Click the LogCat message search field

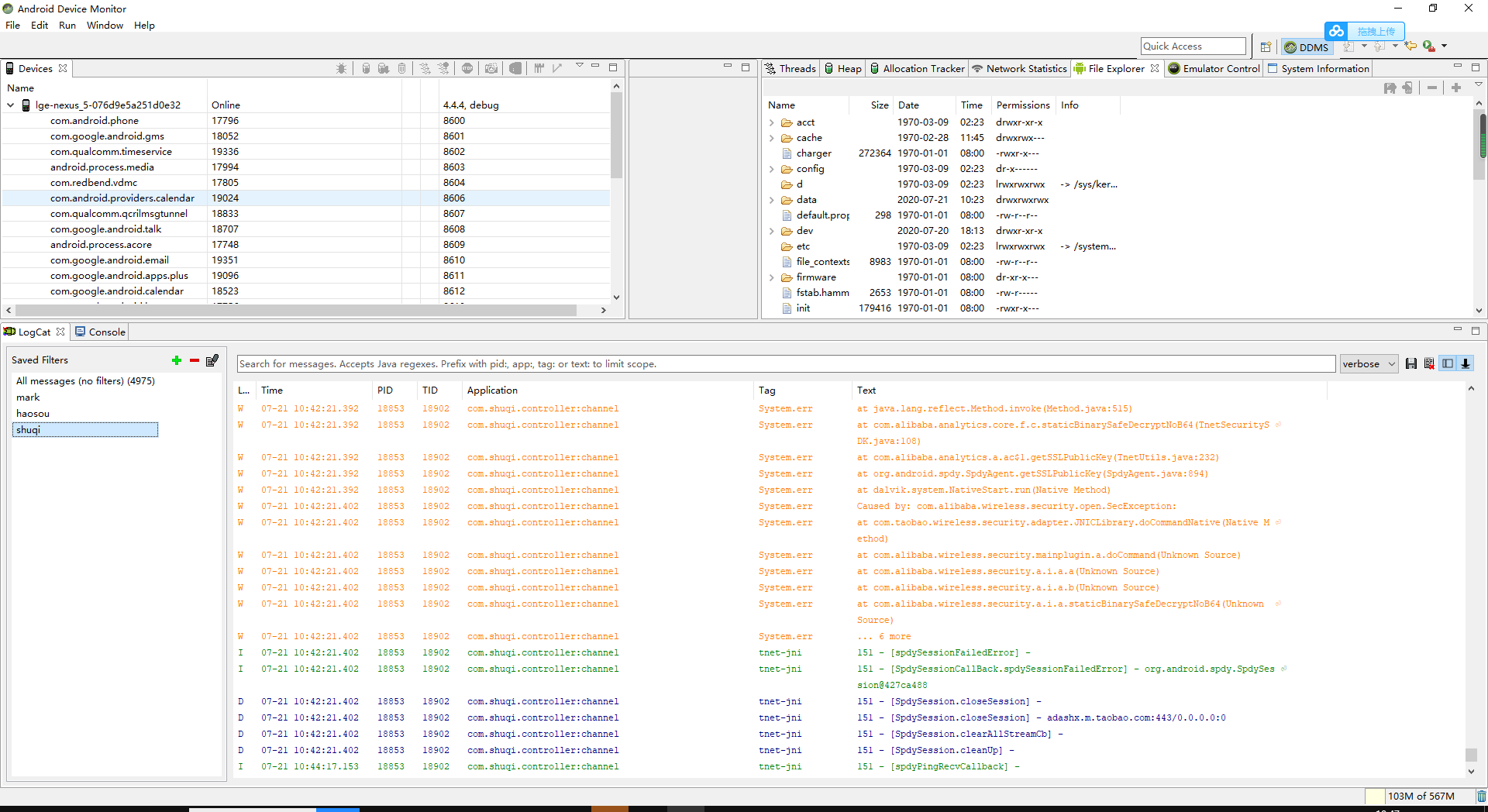click(786, 363)
